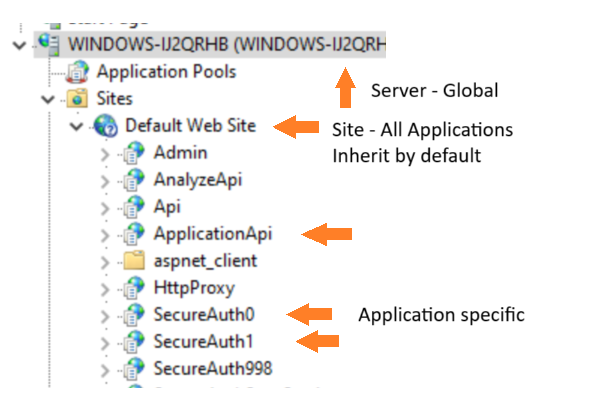
Task: Select the Default Web Site label
Action: click(x=190, y=126)
